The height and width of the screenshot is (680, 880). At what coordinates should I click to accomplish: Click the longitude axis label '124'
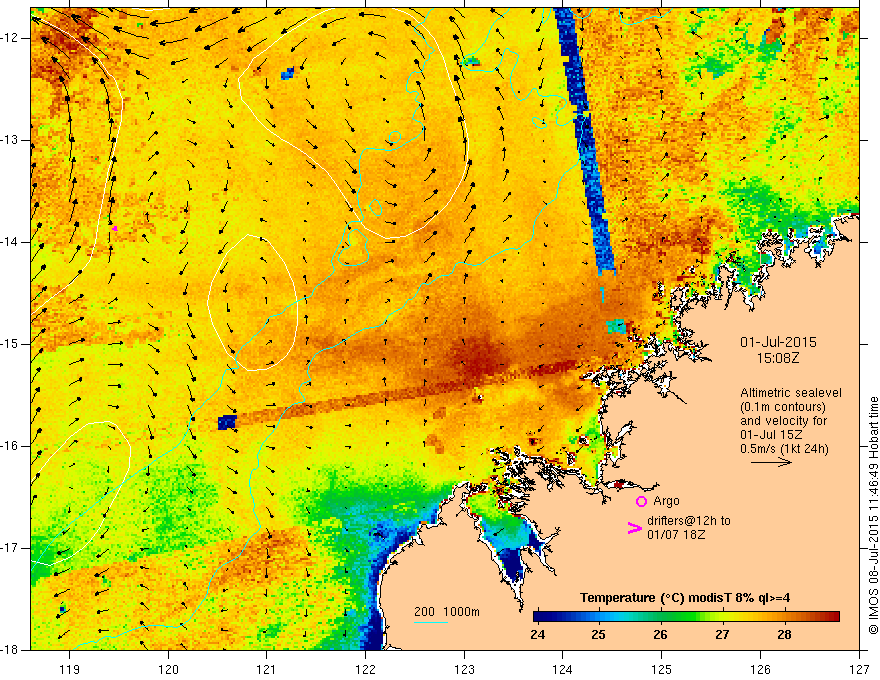tap(563, 669)
